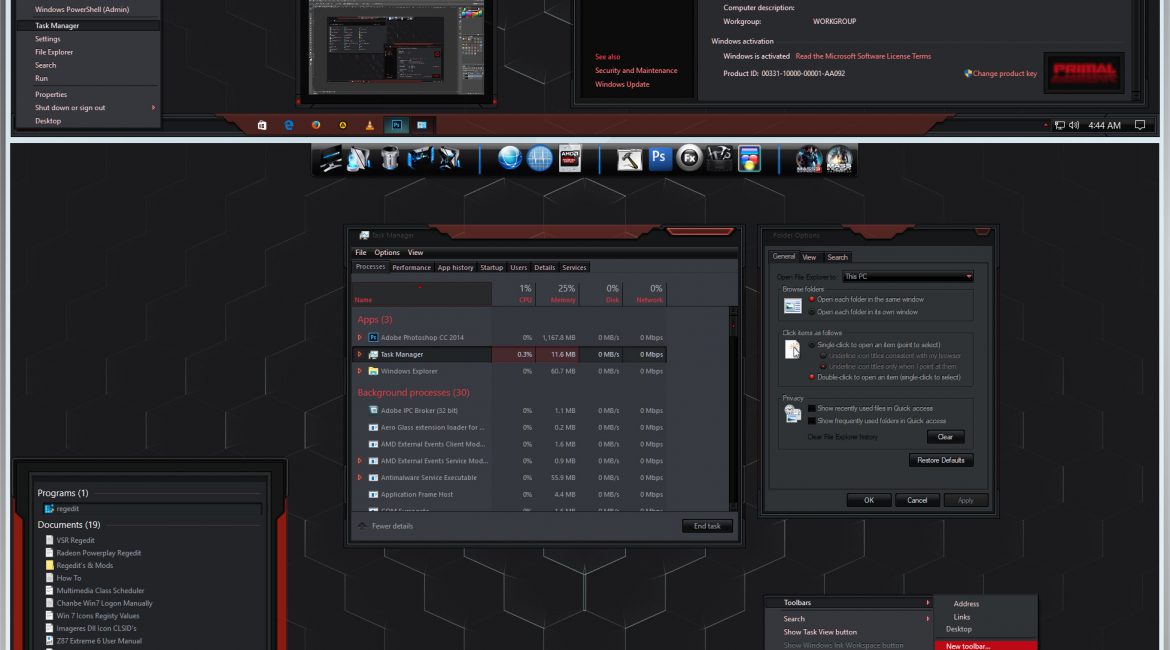Launch Photoshop from the dock
The width and height of the screenshot is (1170, 650).
point(659,158)
